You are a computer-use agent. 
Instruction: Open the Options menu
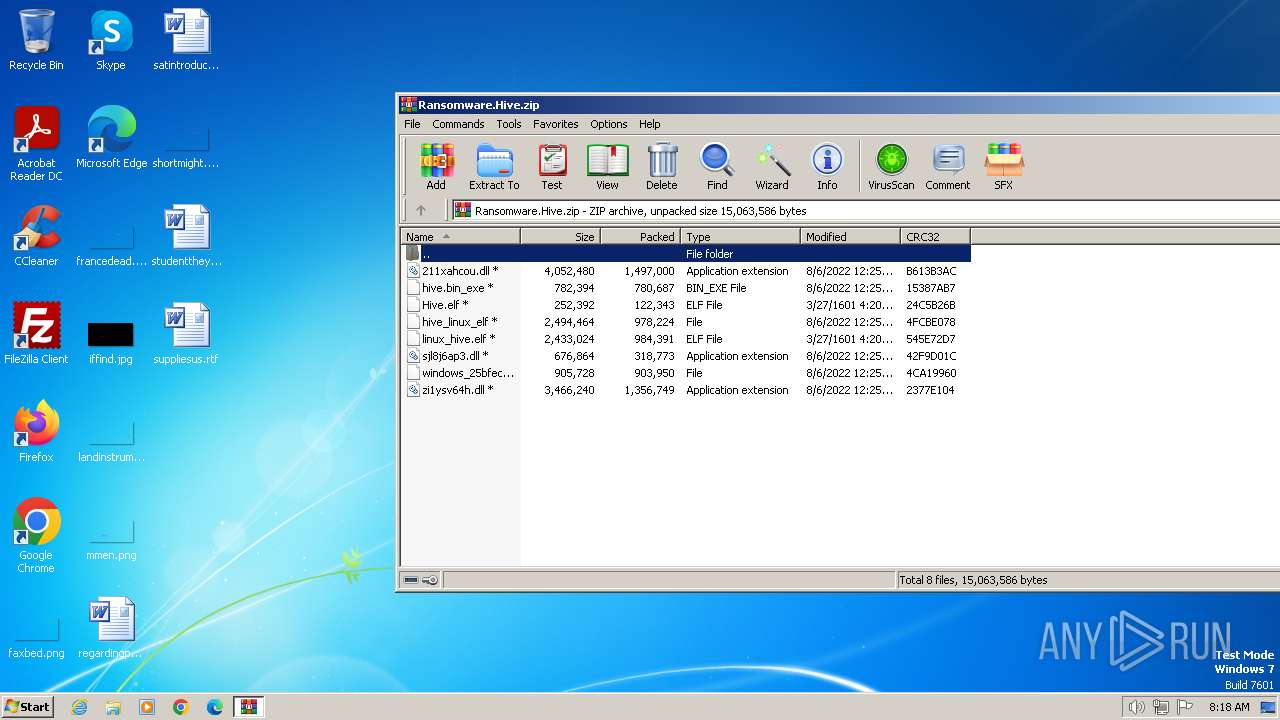[608, 124]
